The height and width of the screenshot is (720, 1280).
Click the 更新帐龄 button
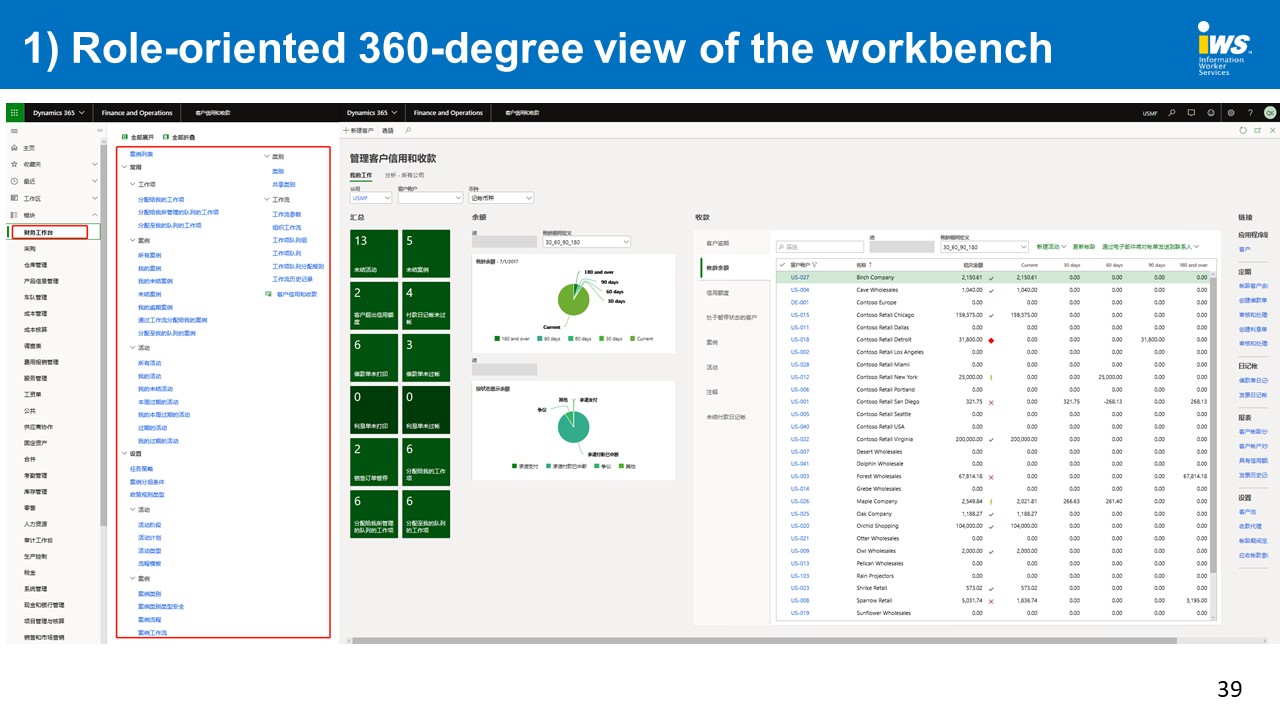click(1083, 247)
